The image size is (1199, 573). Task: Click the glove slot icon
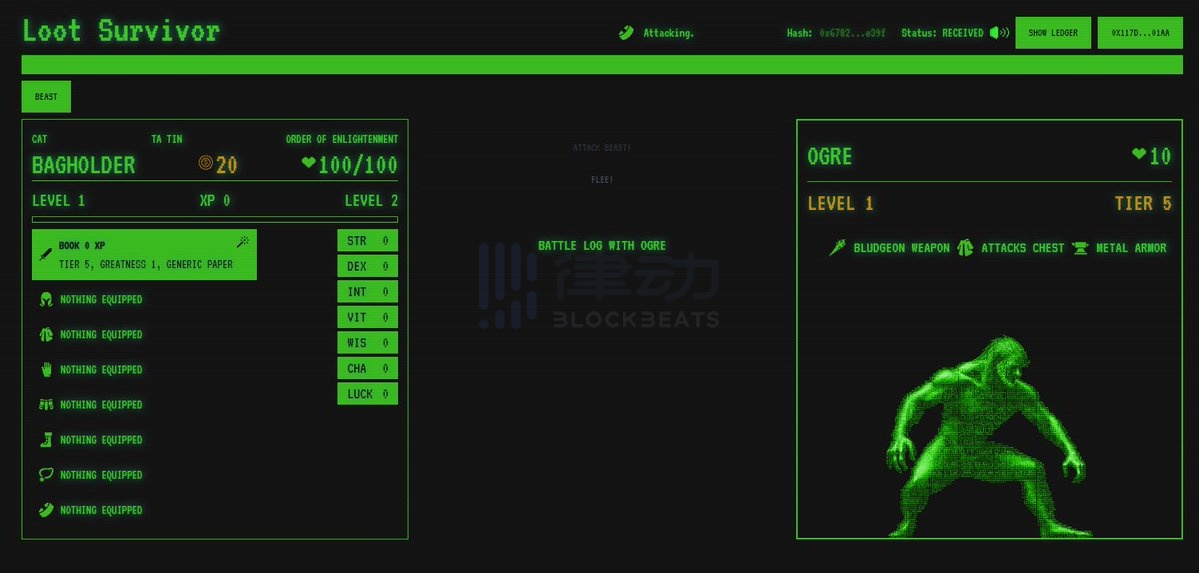pyautogui.click(x=46, y=370)
